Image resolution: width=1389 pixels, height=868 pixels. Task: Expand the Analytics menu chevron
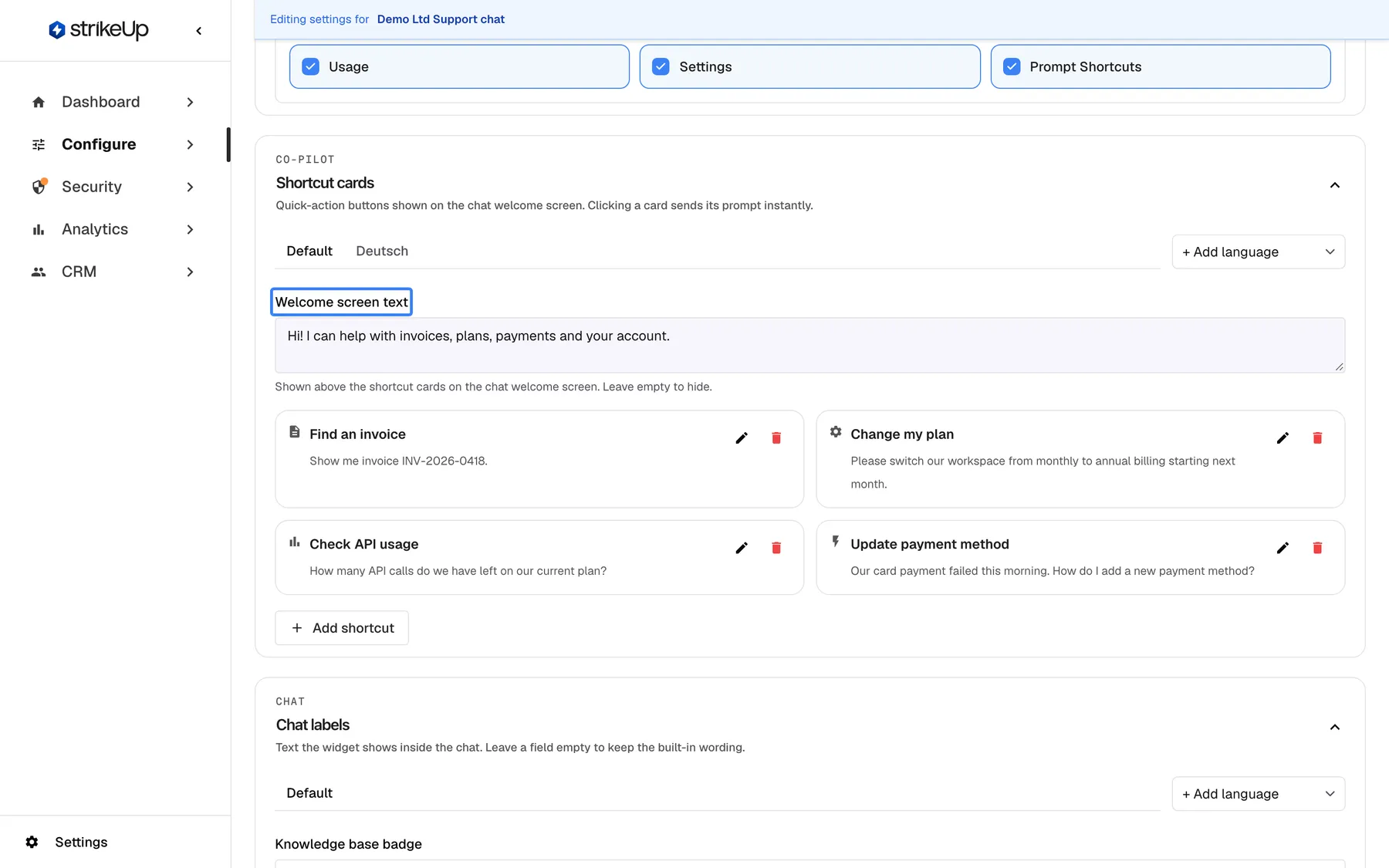[x=190, y=229]
